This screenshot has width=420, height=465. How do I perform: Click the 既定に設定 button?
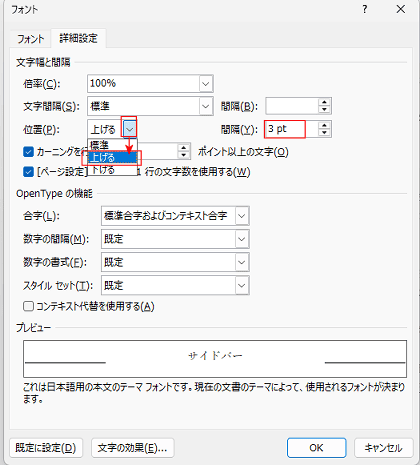click(x=46, y=448)
